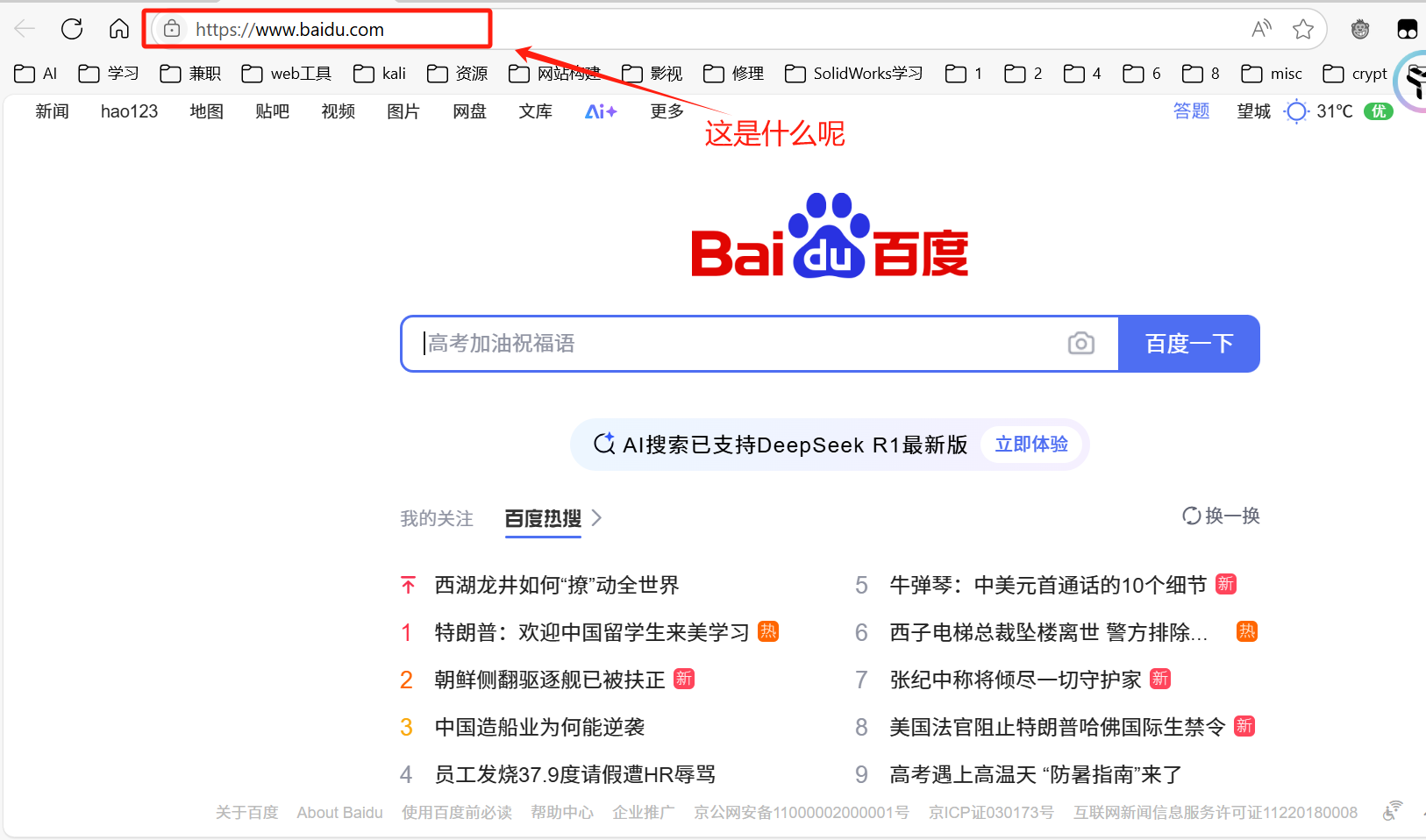The width and height of the screenshot is (1426, 840).
Task: Click the accessibility icon in the footer
Action: [1392, 811]
